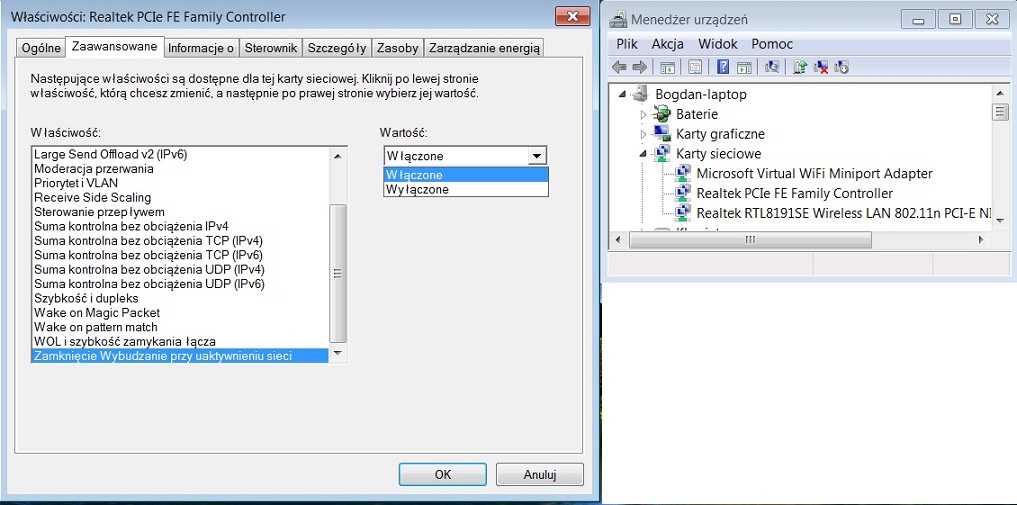1017x505 pixels.
Task: Click the property list scroll-down arrow
Action: coord(337,353)
